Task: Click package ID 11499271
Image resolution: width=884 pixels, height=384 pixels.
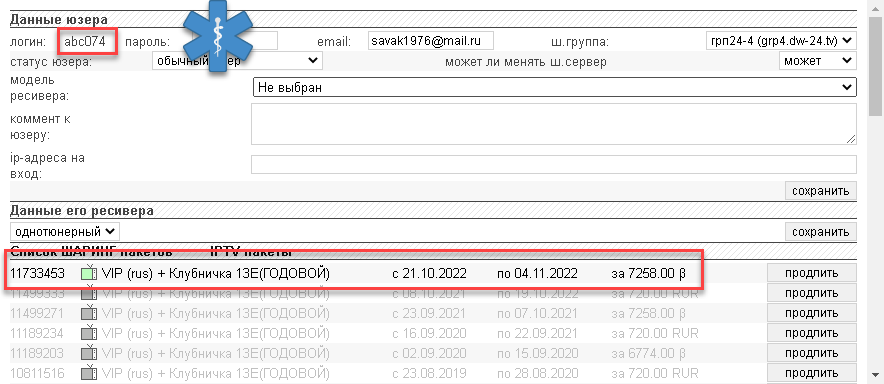Action: click(37, 314)
